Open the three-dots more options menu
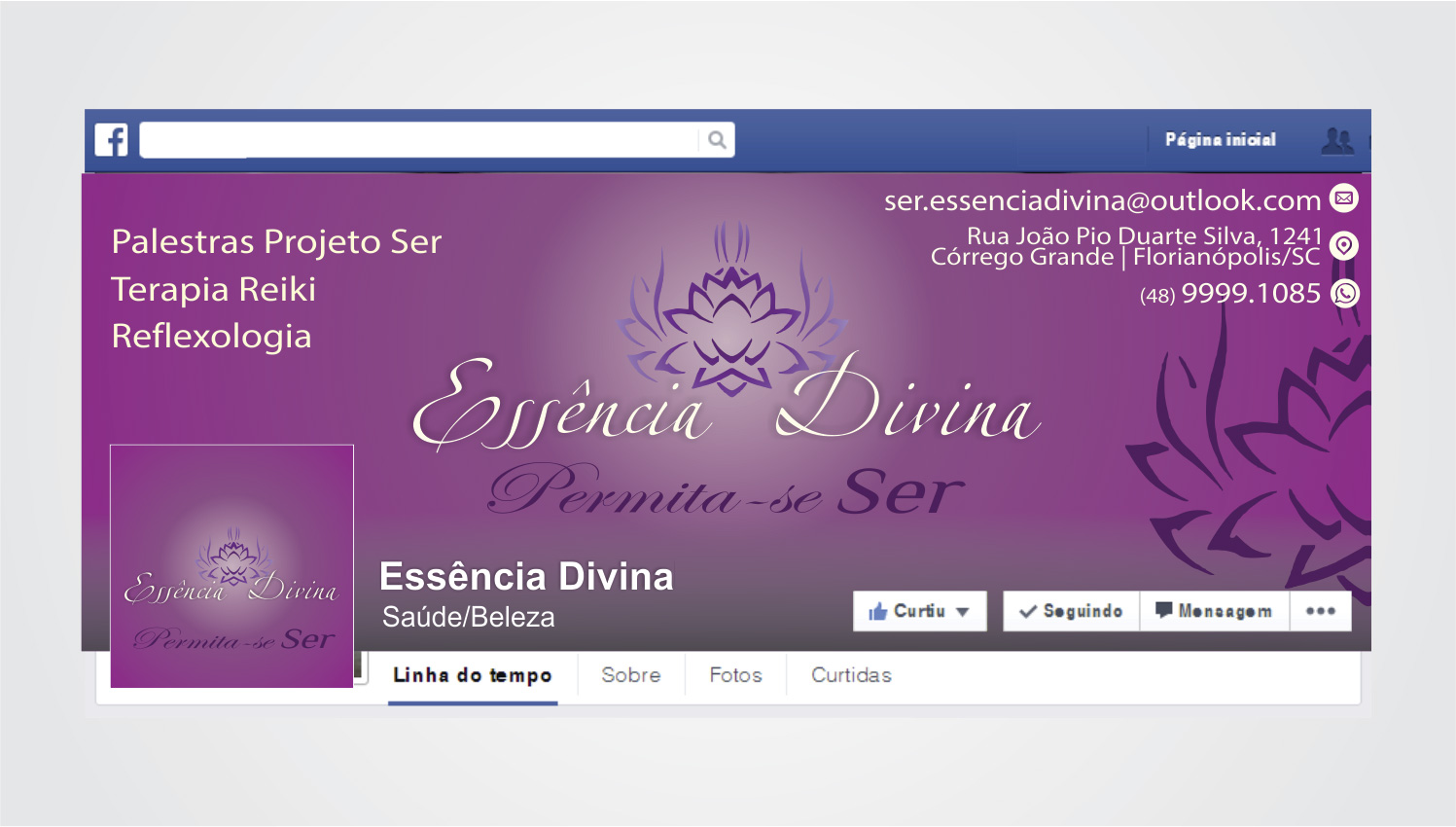Screen dimensions: 1456x827 coord(1320,611)
